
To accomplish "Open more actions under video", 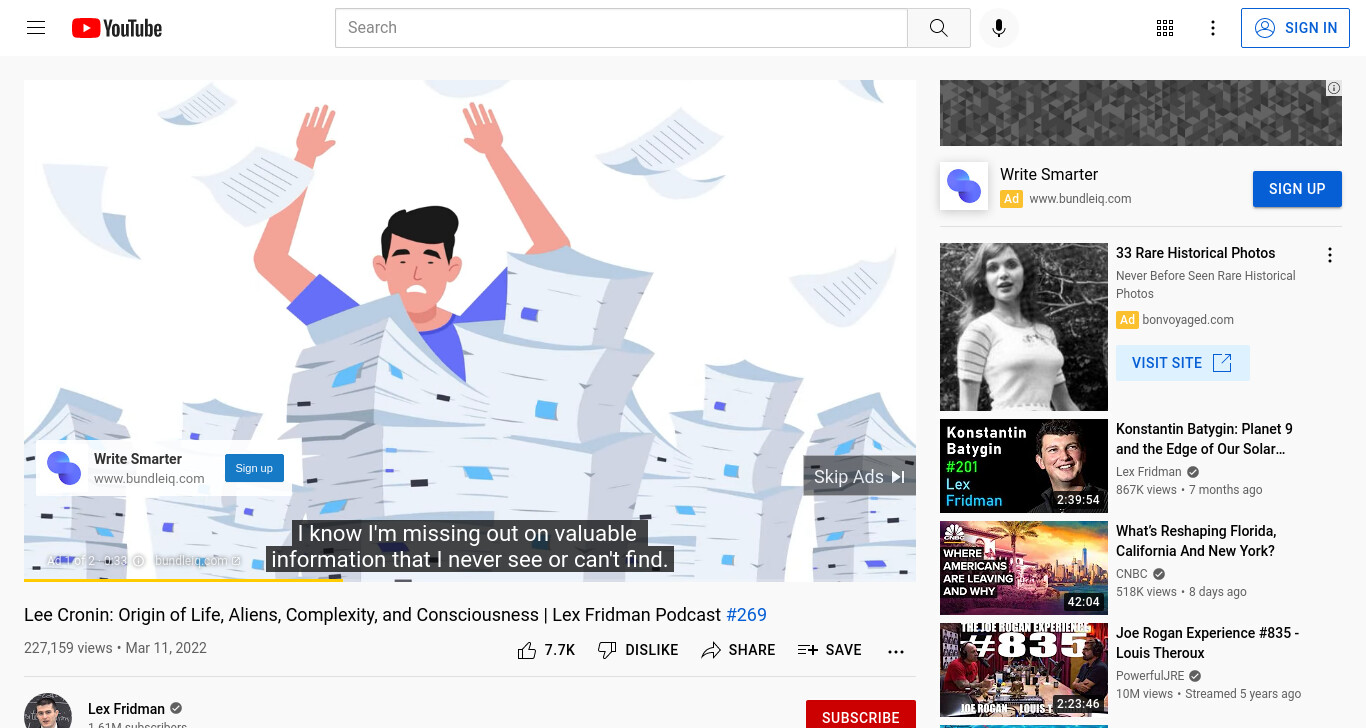I will click(x=896, y=651).
